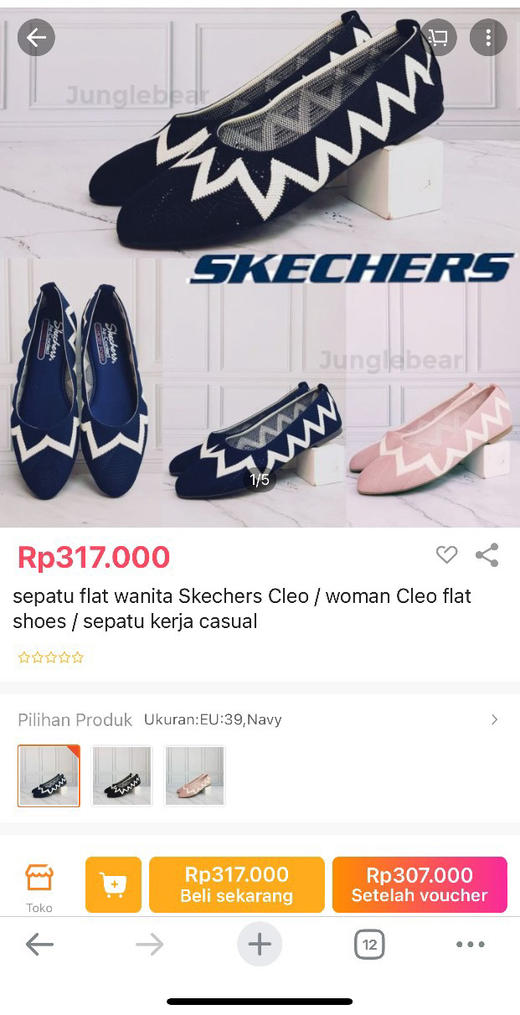
Task: Open the Toko store icon
Action: tap(40, 886)
